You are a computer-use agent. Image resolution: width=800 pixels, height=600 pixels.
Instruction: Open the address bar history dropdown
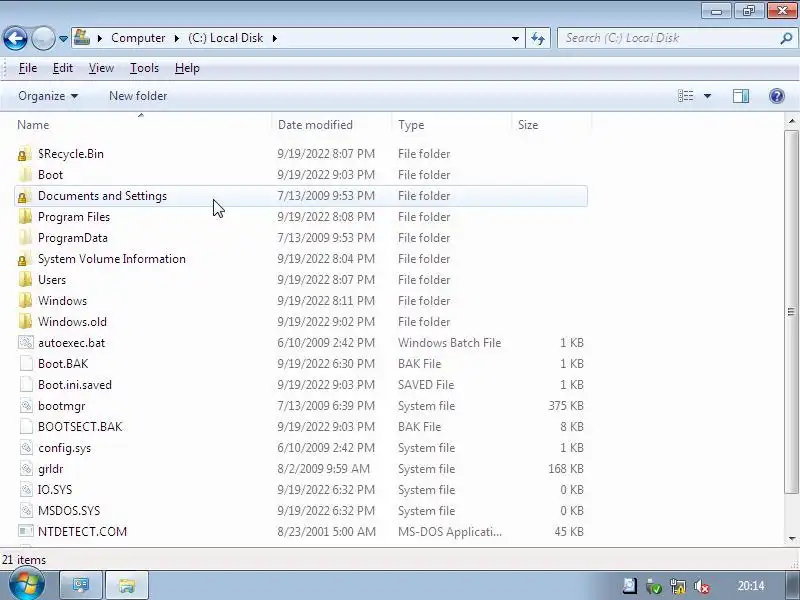515,38
